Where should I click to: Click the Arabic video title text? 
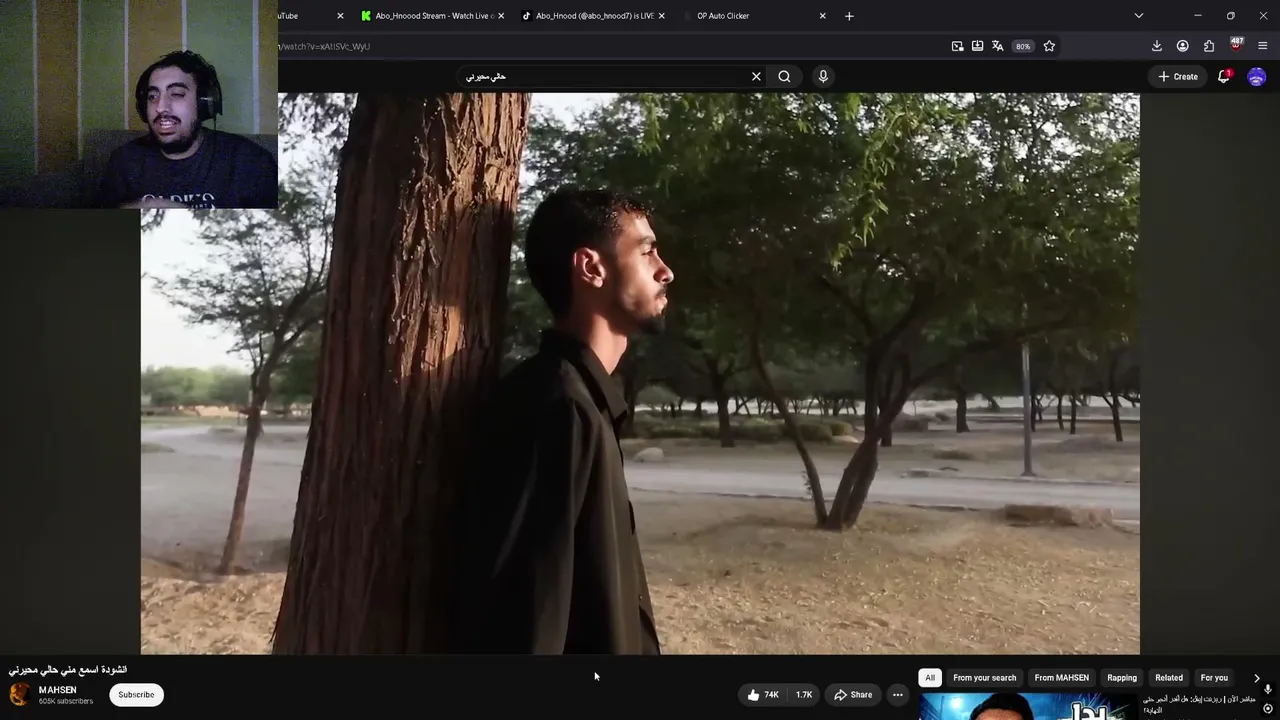coord(68,670)
